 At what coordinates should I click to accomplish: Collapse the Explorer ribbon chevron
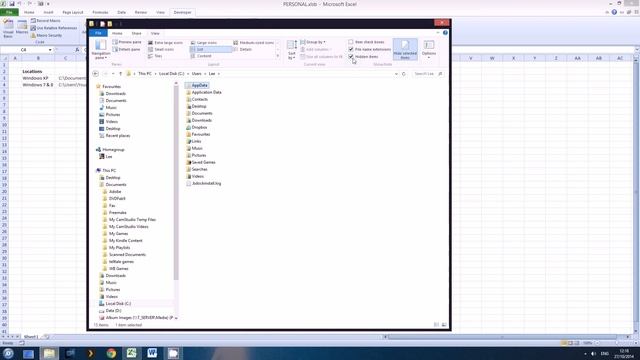[438, 33]
